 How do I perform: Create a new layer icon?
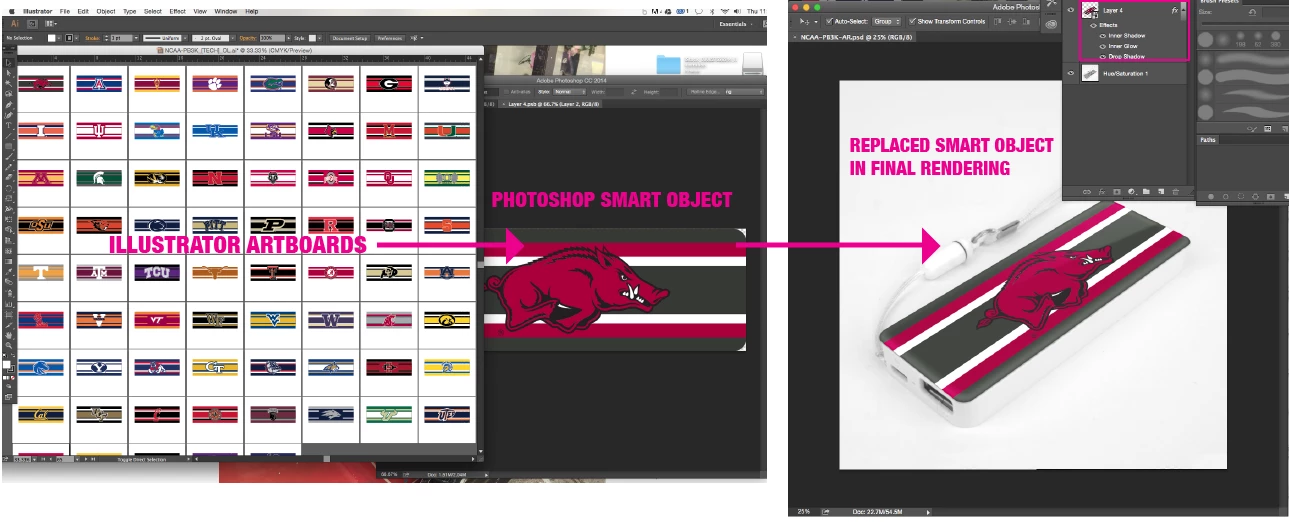pos(1161,191)
